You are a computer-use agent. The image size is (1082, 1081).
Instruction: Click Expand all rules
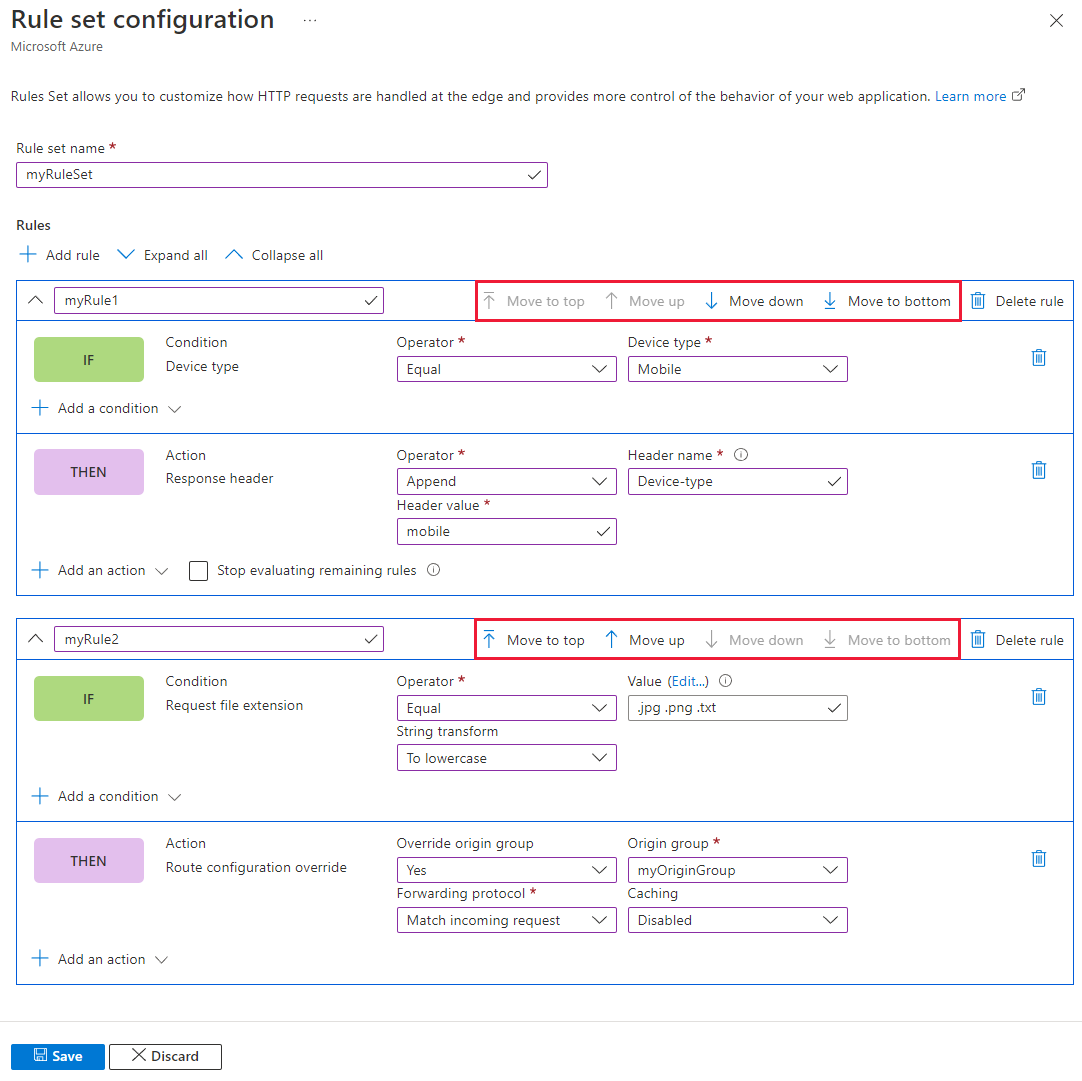[x=163, y=255]
